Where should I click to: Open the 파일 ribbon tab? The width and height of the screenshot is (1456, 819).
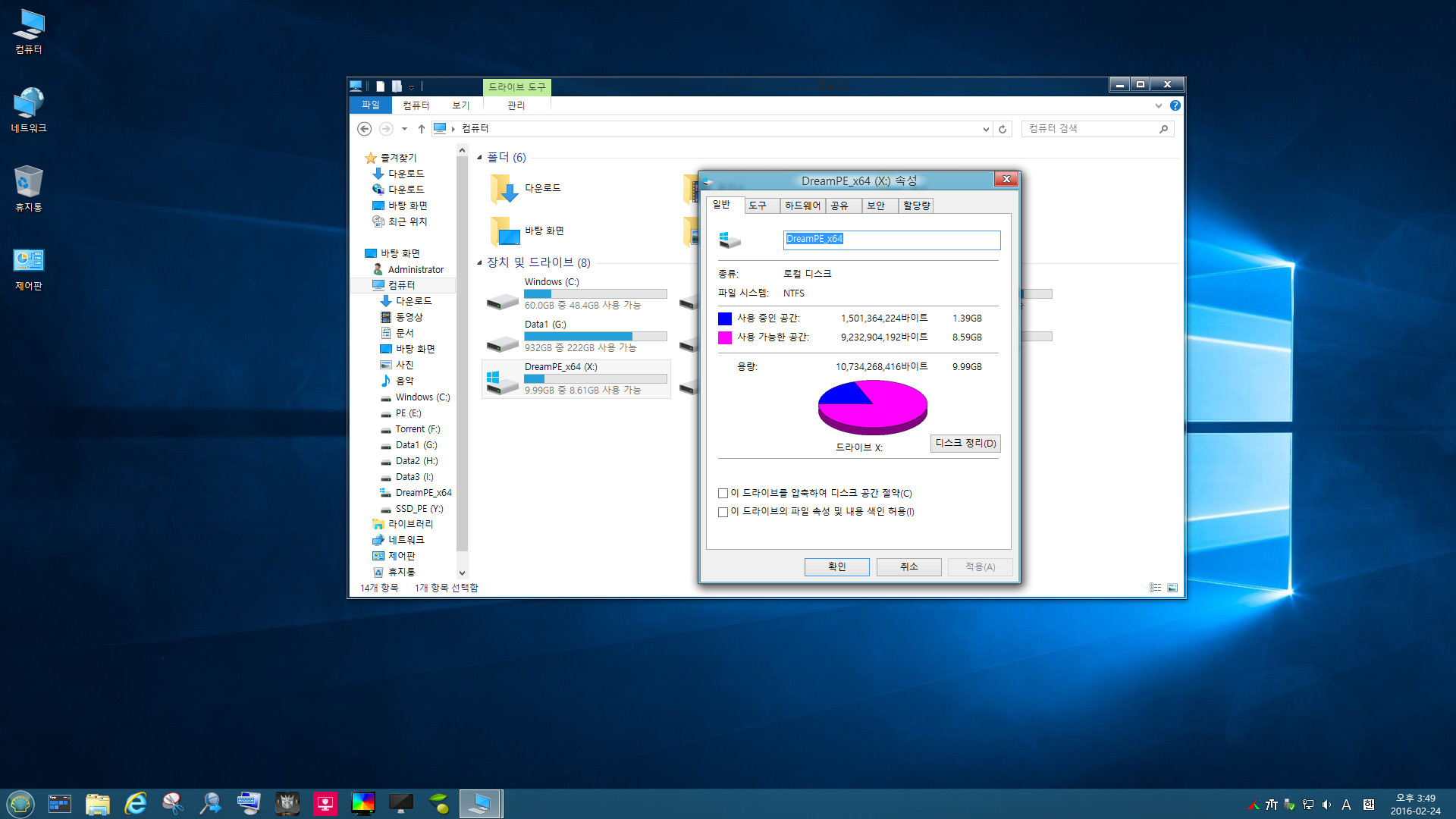371,105
